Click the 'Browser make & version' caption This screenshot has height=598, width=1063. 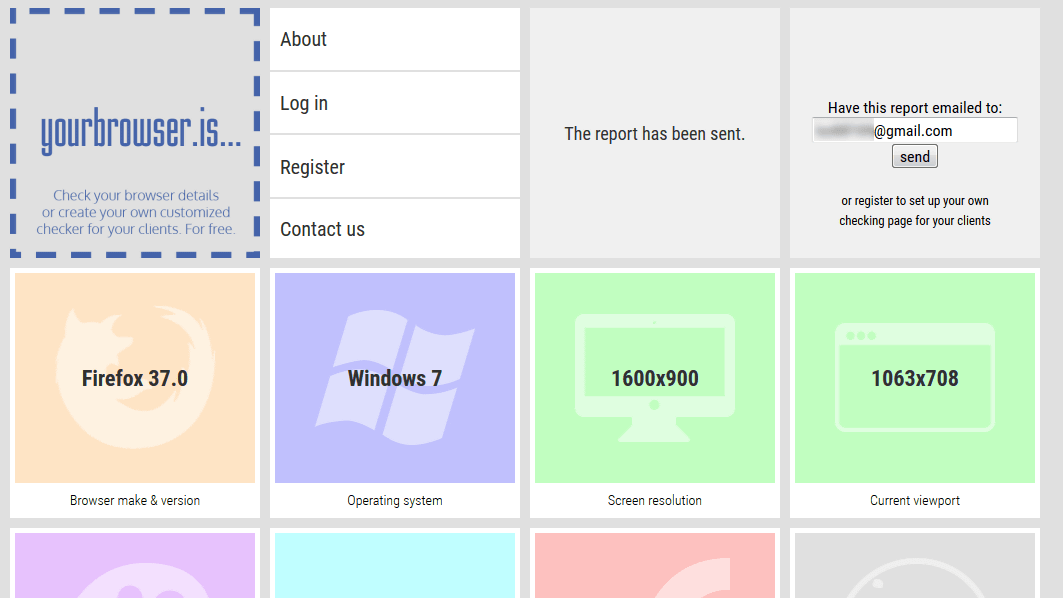tap(135, 500)
